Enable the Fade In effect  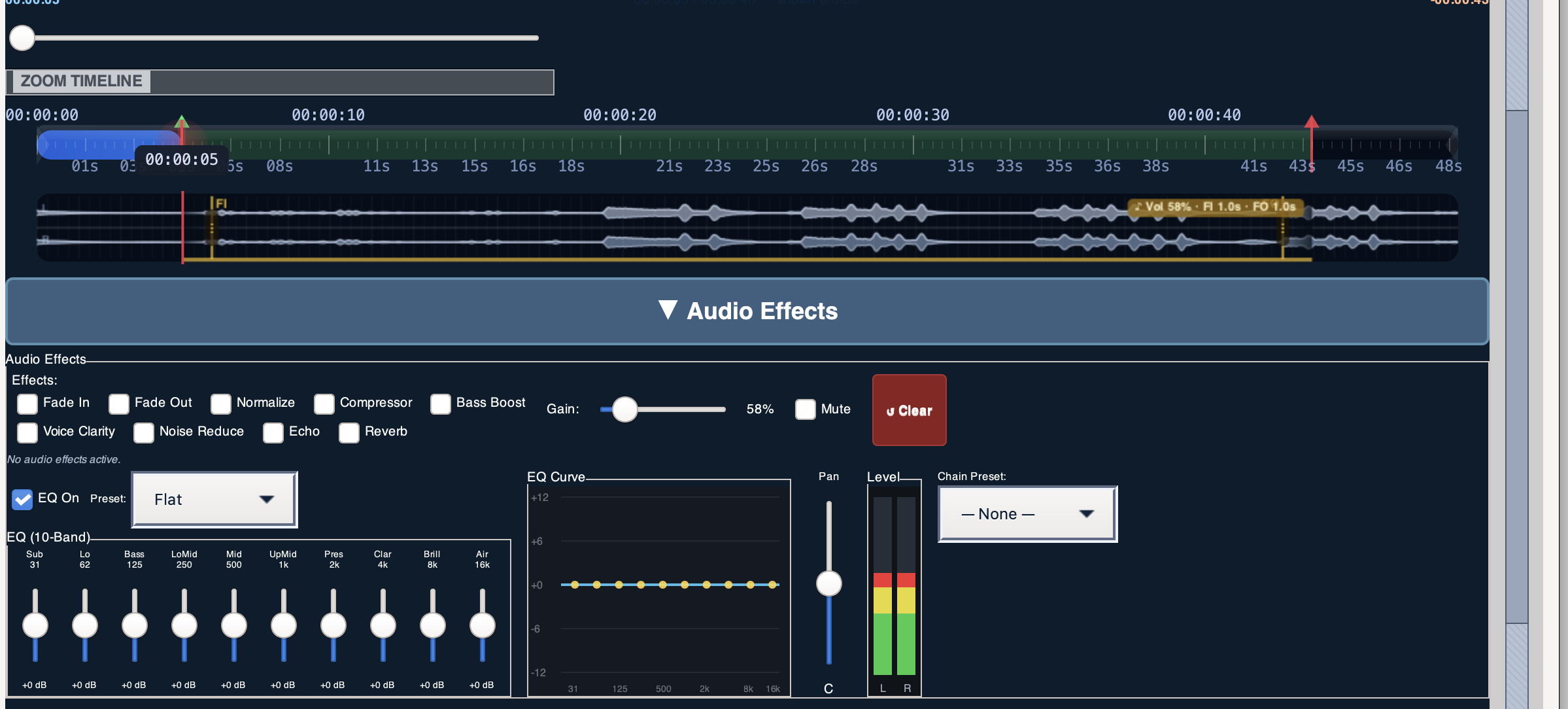click(x=27, y=405)
